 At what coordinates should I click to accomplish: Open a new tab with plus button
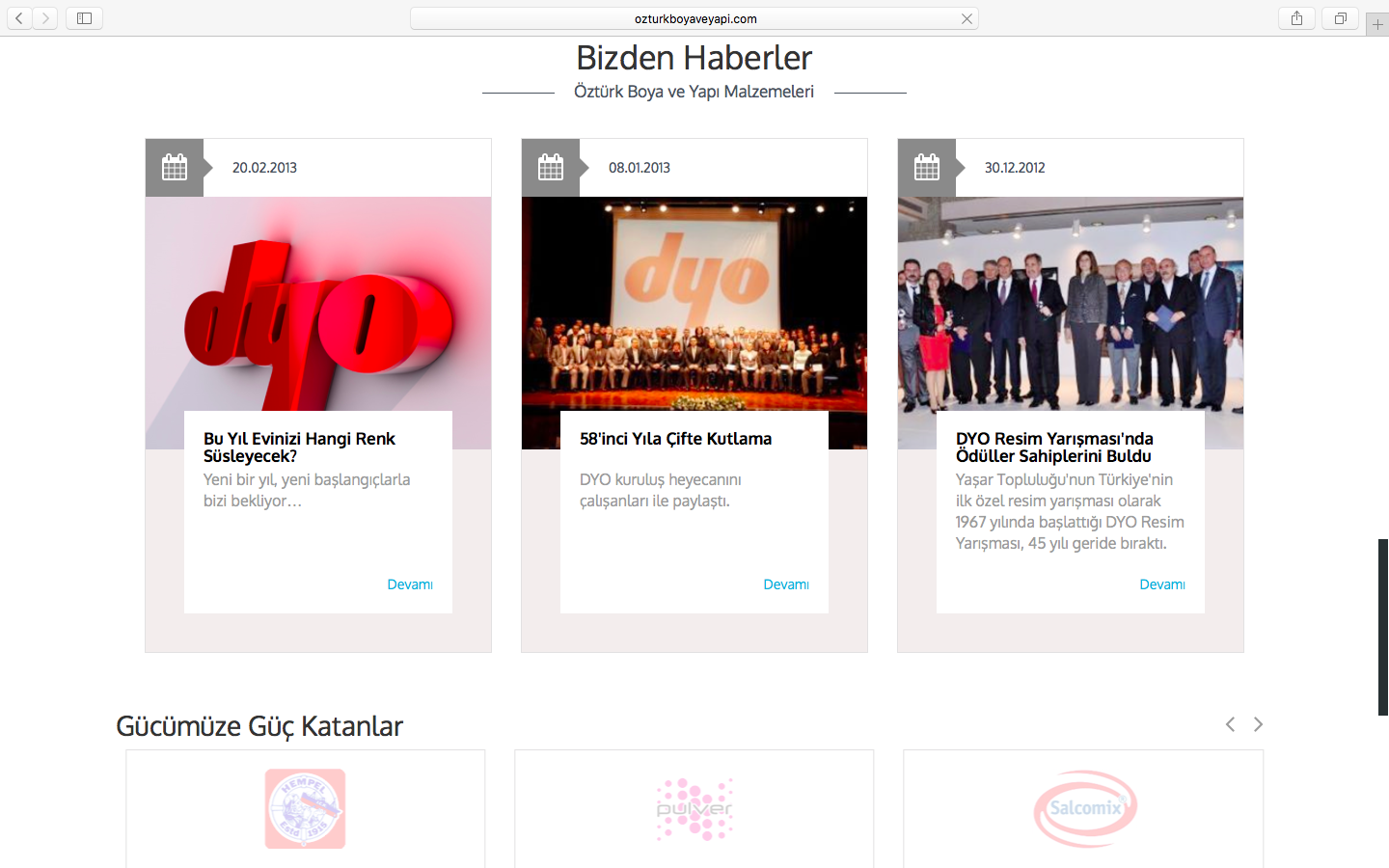1377,24
